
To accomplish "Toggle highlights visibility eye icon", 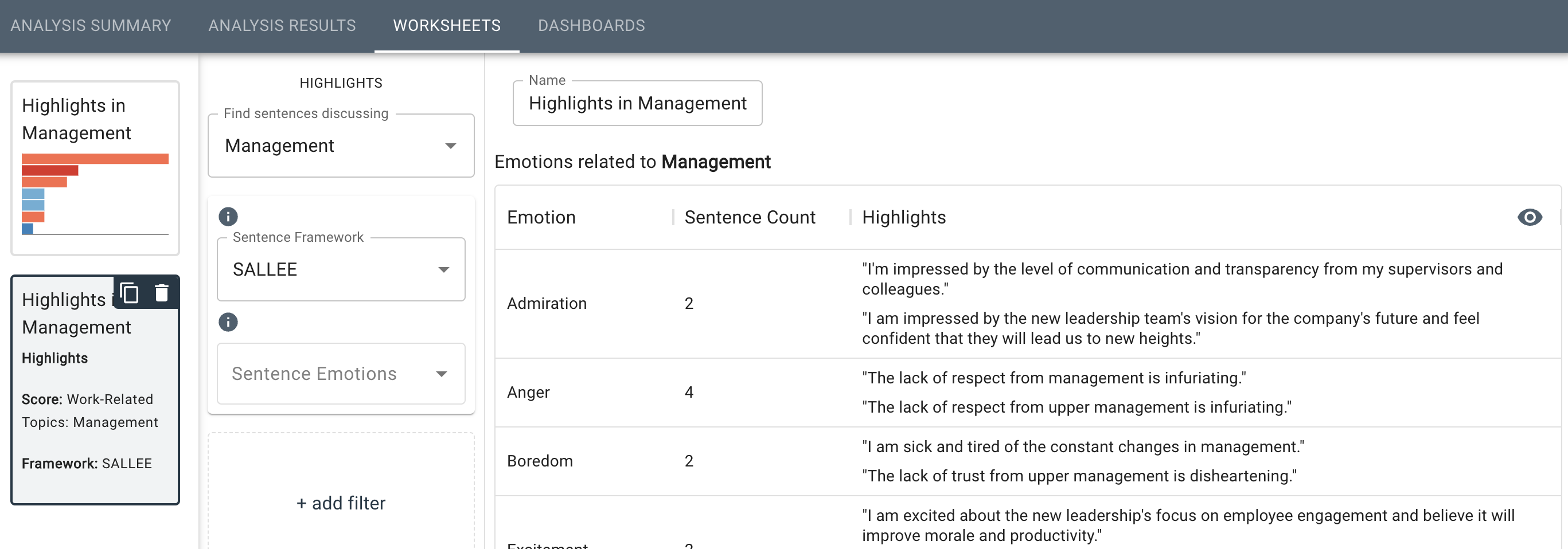I will tap(1529, 218).
